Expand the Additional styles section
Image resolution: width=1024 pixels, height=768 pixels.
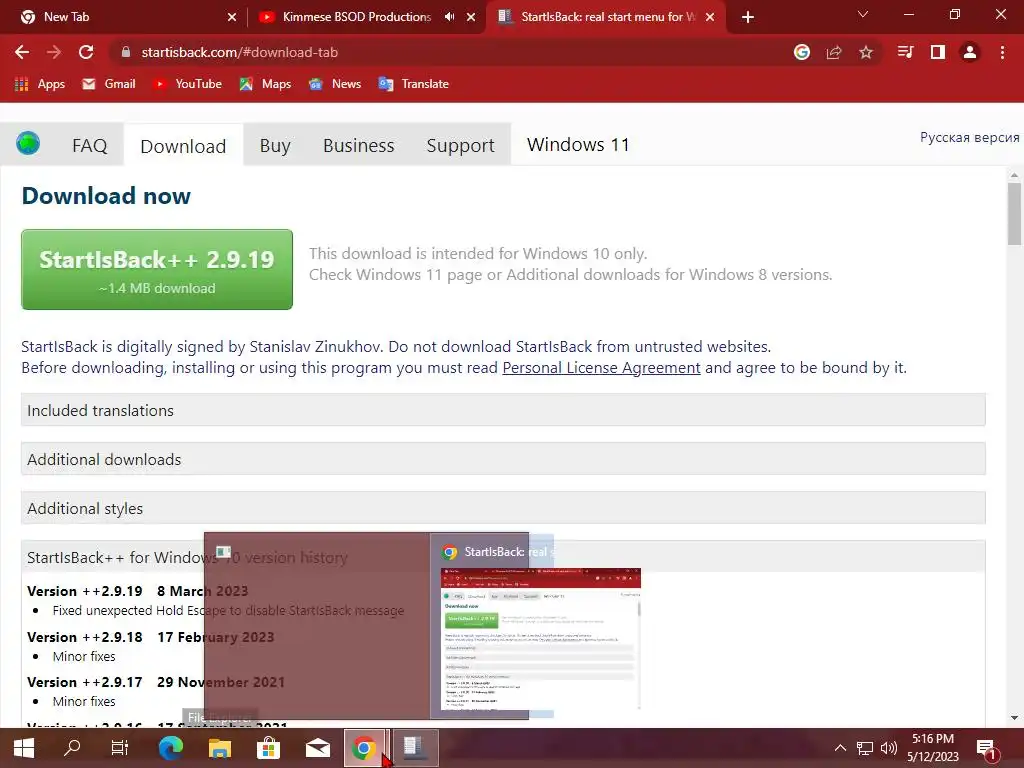pos(503,508)
